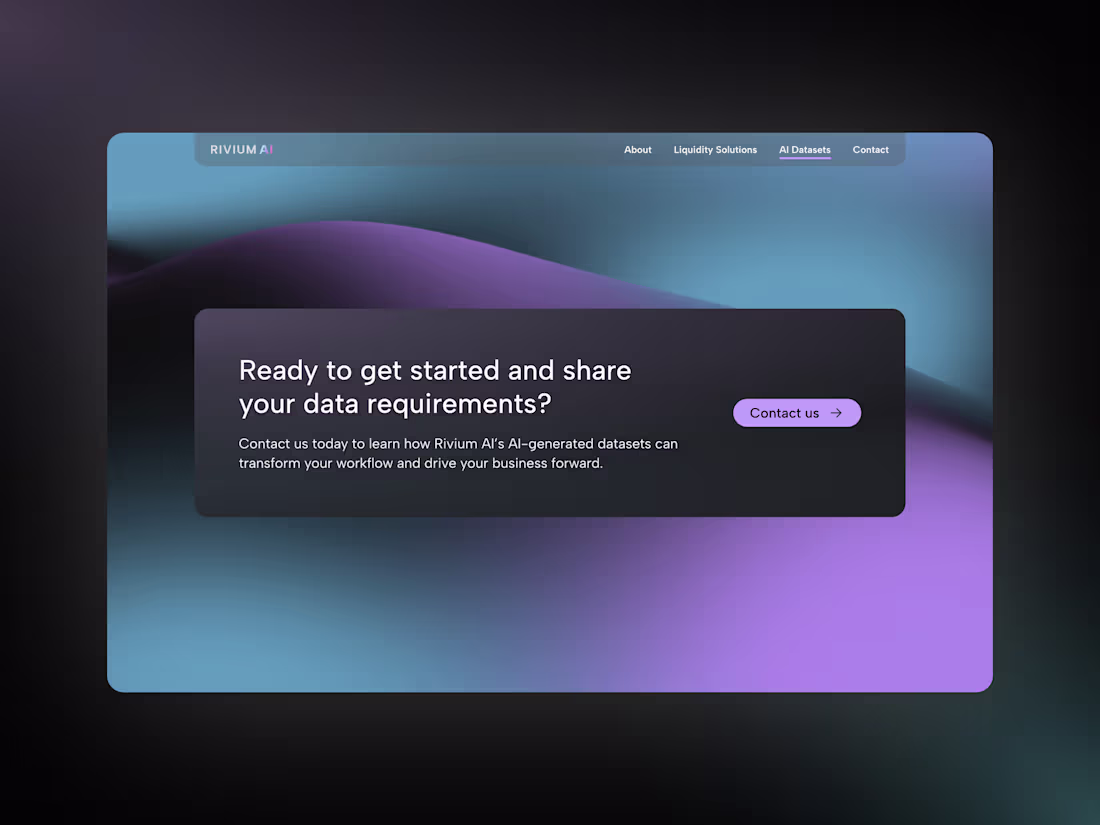
Task: Open the Contact nav entry
Action: [870, 149]
